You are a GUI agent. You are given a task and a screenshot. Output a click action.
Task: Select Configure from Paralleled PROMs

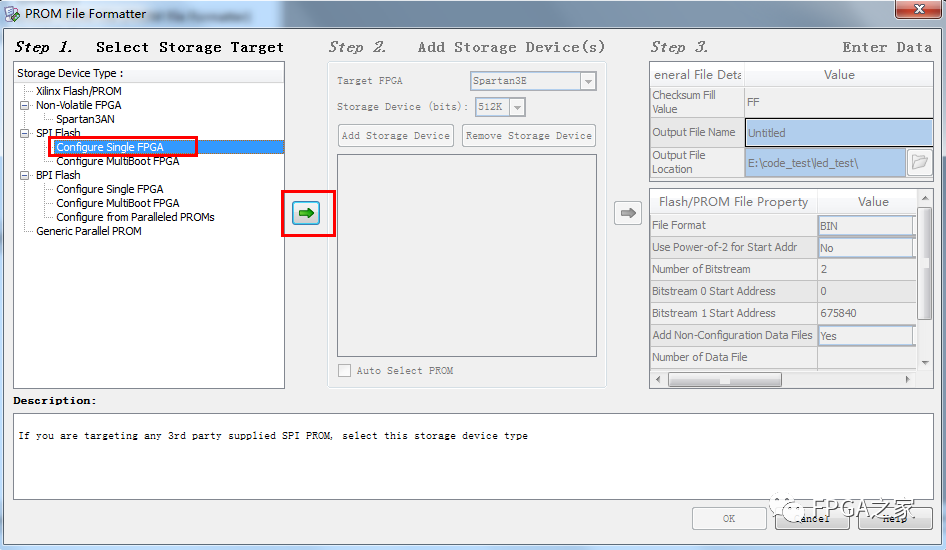[135, 217]
